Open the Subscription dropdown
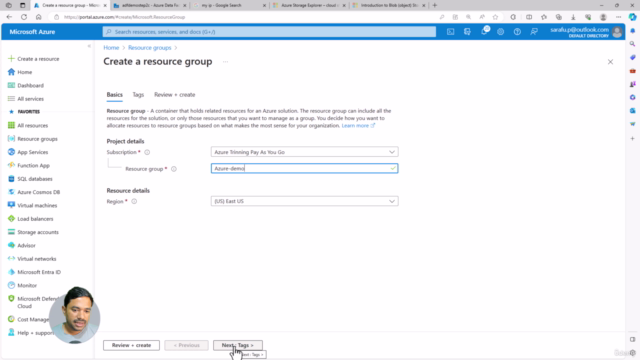 (304, 152)
